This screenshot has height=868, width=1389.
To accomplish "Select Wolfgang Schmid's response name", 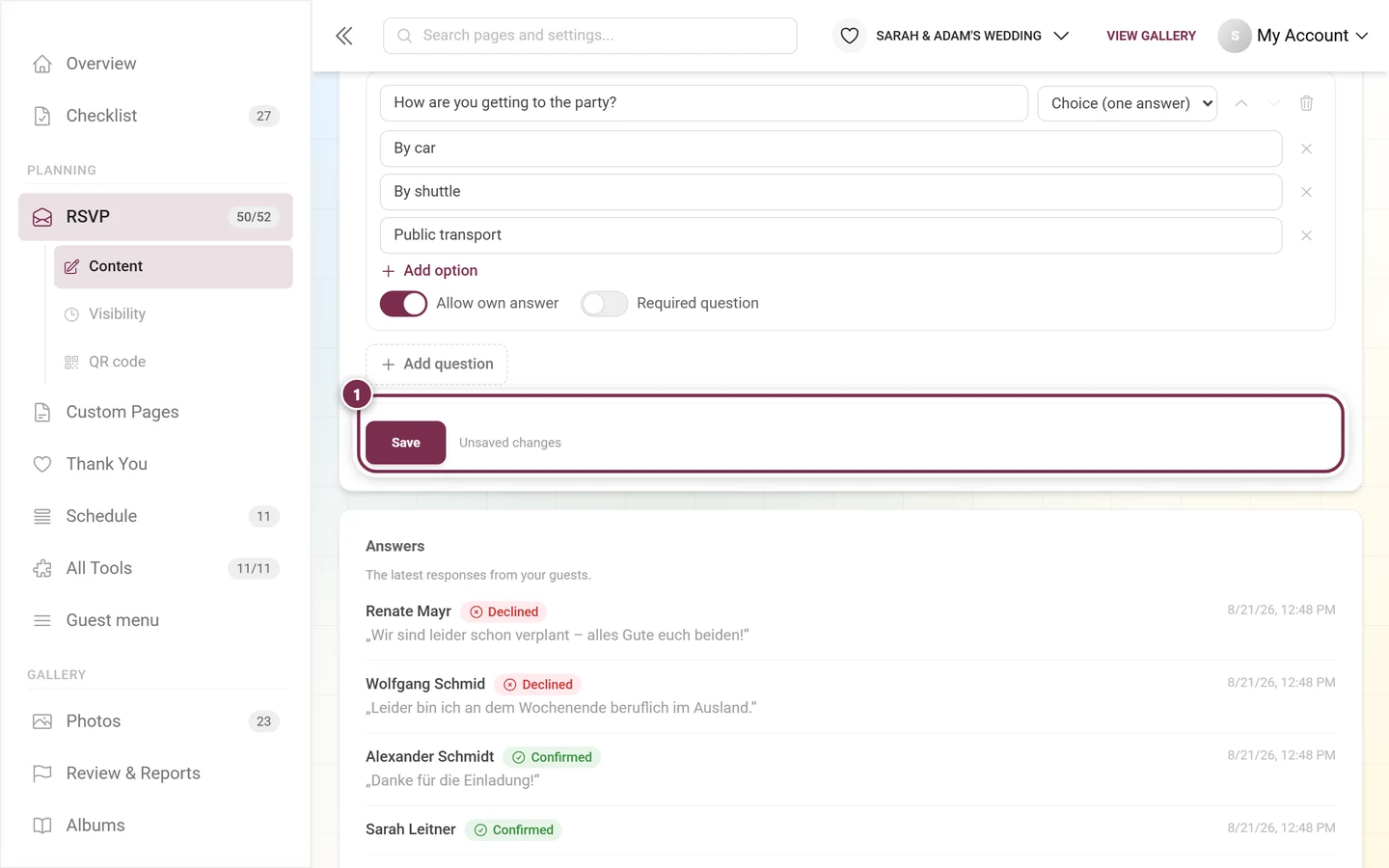I will (x=425, y=684).
